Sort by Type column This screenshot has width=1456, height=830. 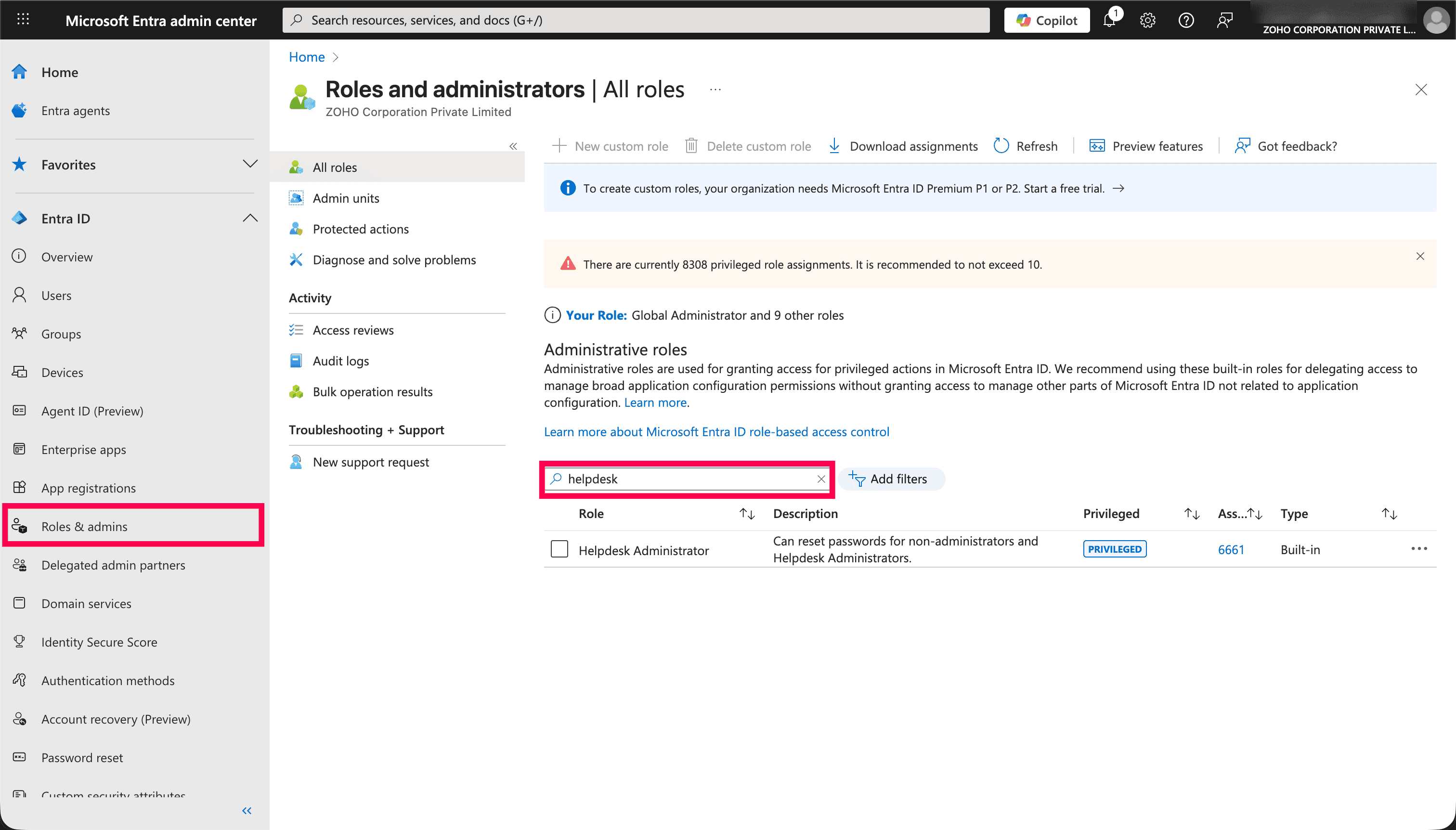[1389, 514]
